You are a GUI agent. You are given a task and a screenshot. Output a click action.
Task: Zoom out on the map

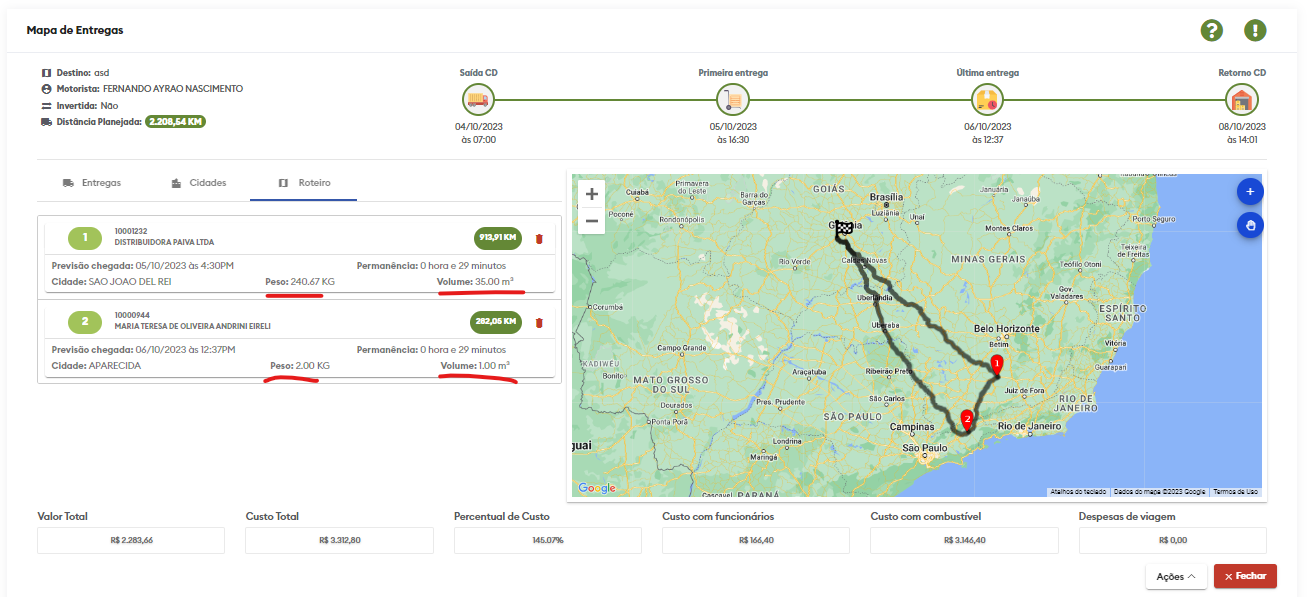point(592,220)
